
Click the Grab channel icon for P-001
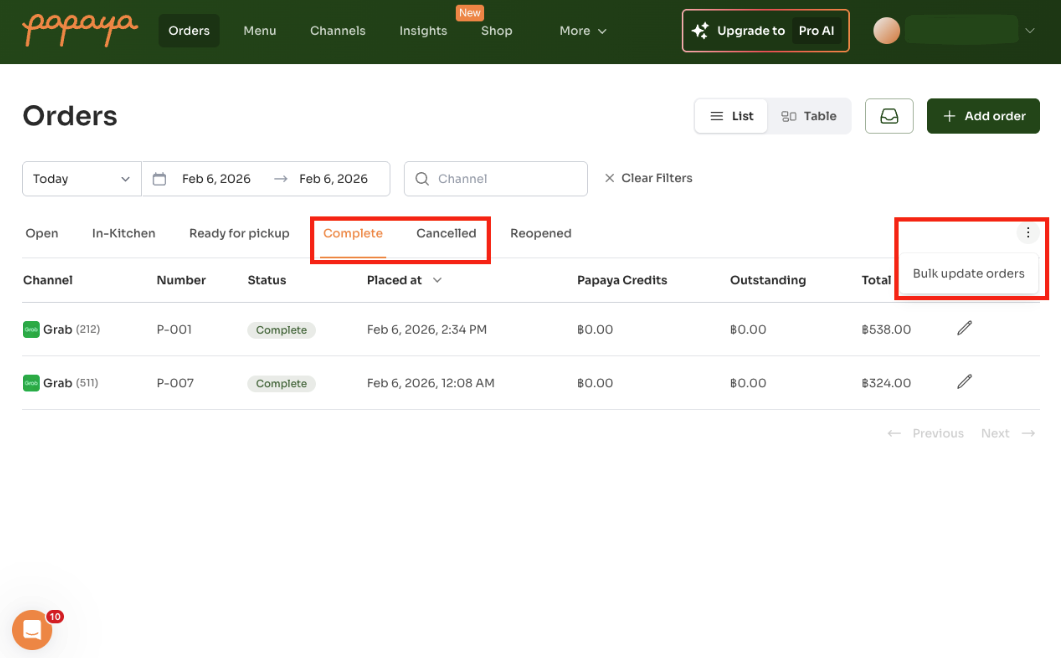coord(30,327)
